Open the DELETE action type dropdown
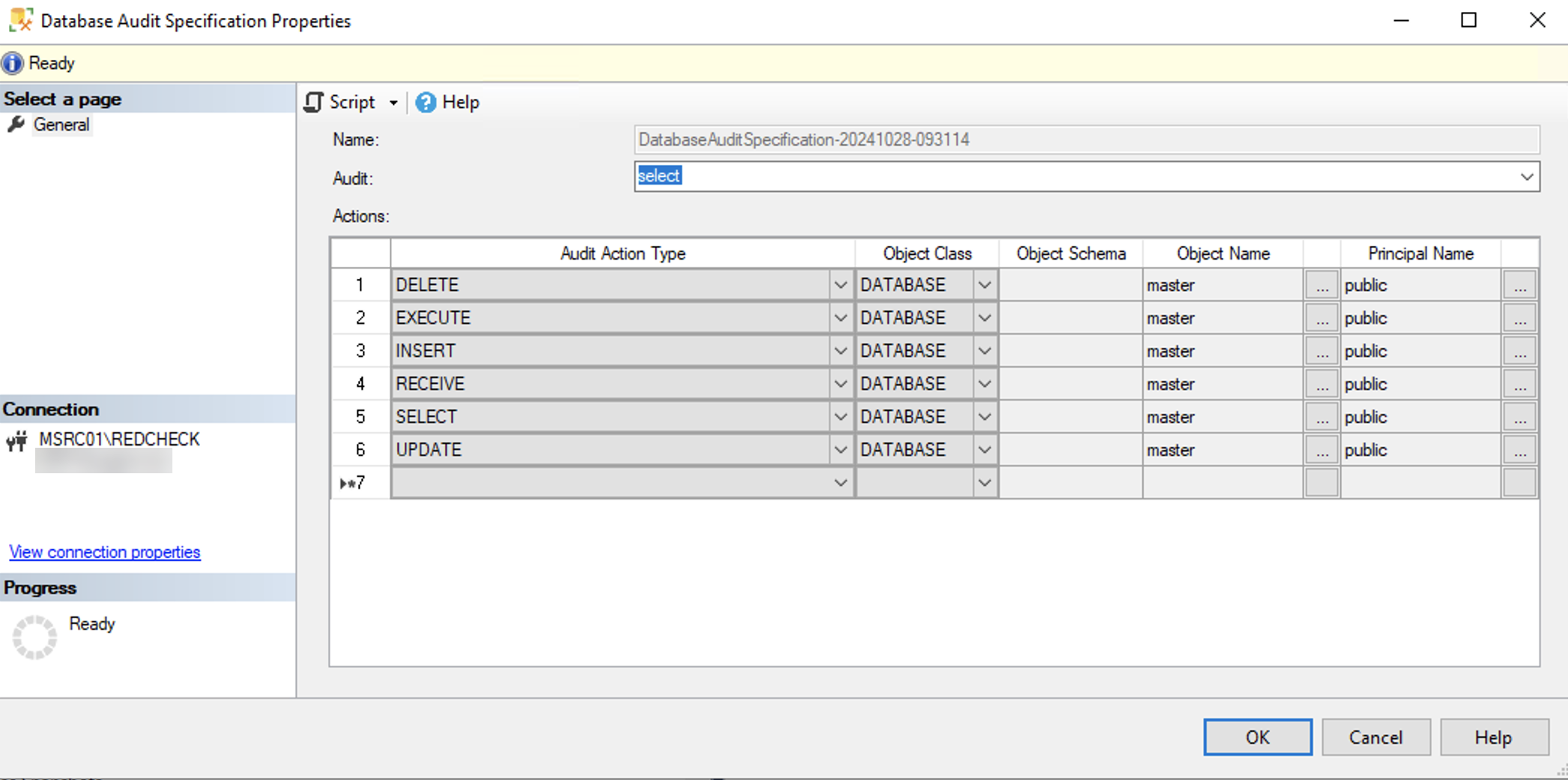This screenshot has width=1568, height=780. tap(839, 284)
